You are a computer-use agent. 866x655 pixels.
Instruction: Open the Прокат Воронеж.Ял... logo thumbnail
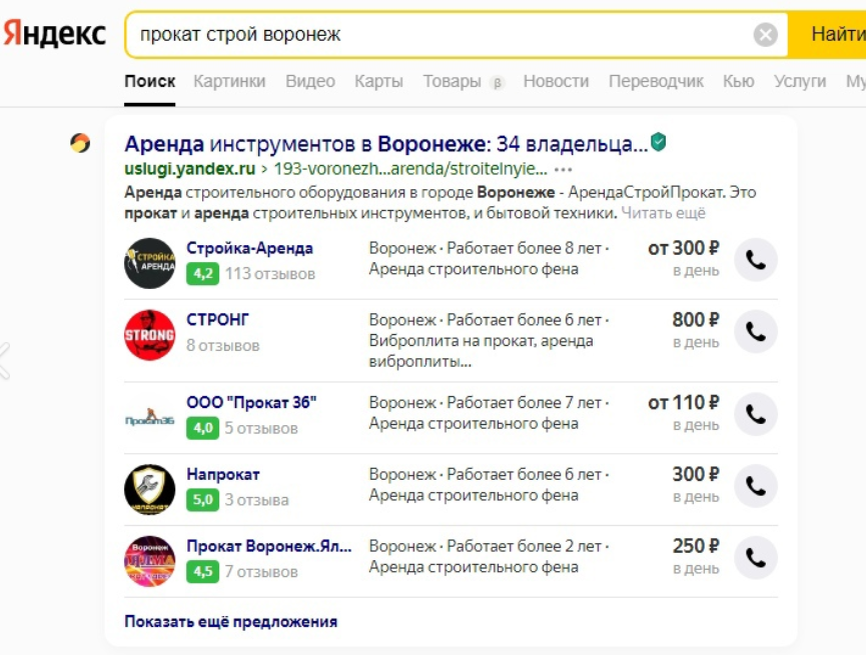(x=150, y=561)
